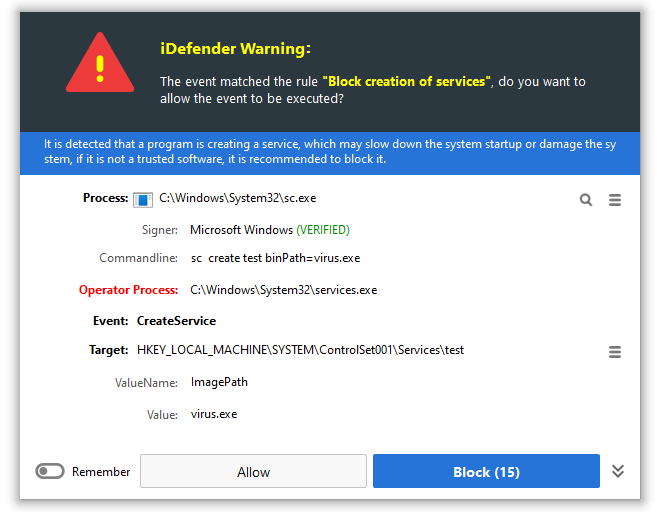Toggle the Remember switch
The image size is (657, 512).
point(50,472)
